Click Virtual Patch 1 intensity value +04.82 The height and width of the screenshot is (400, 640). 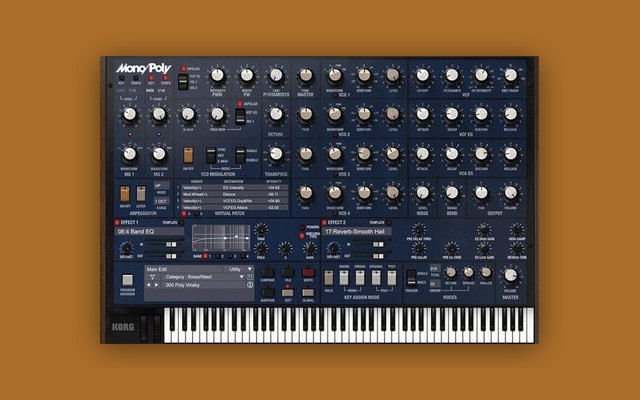coord(273,188)
